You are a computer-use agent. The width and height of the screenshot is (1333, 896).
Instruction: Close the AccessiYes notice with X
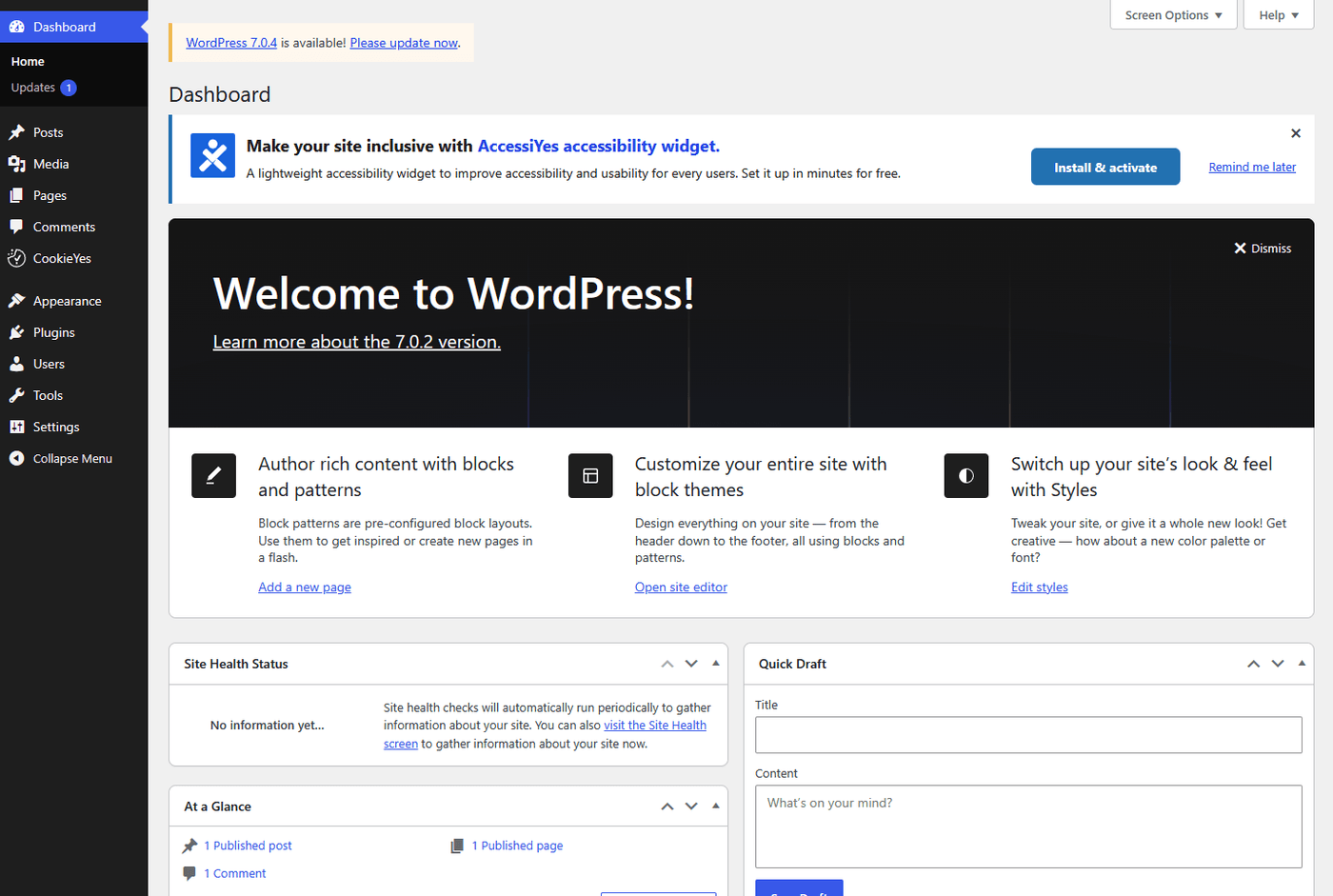click(x=1295, y=133)
